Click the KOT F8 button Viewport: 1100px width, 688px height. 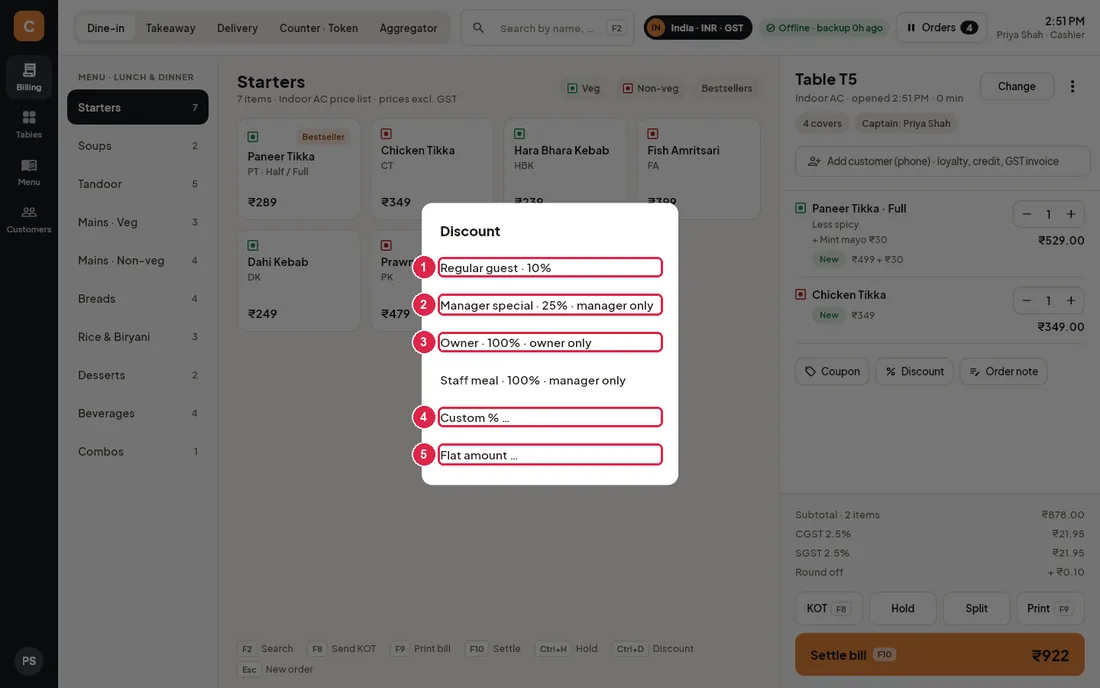[829, 608]
